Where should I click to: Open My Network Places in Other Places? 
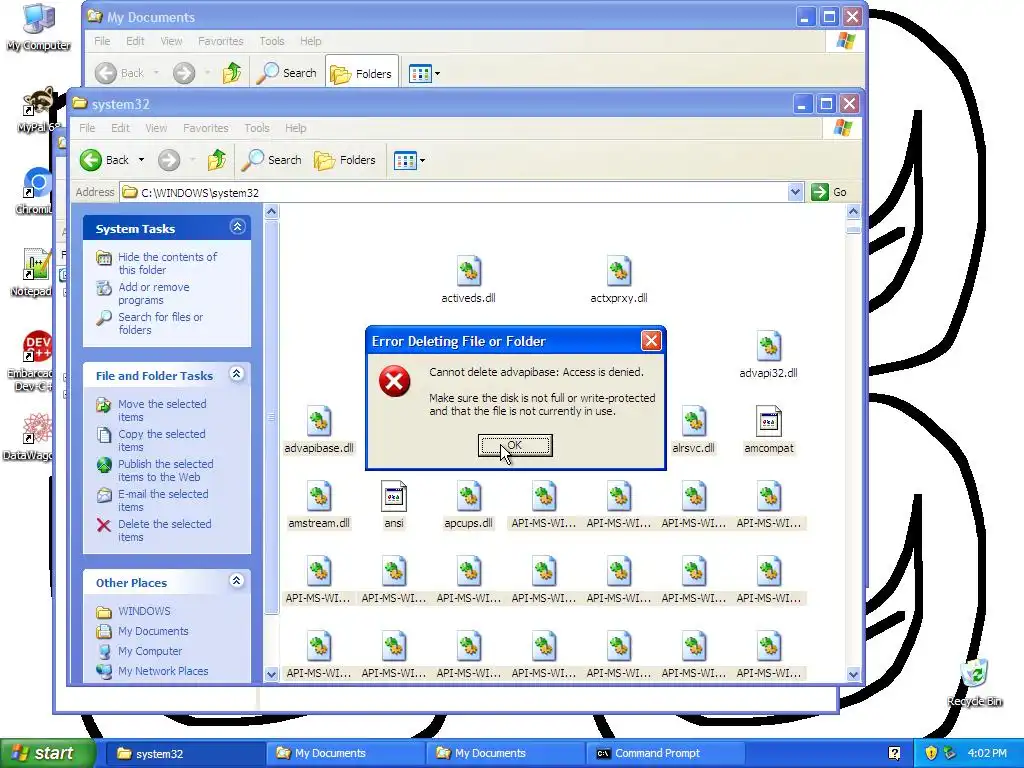163,671
